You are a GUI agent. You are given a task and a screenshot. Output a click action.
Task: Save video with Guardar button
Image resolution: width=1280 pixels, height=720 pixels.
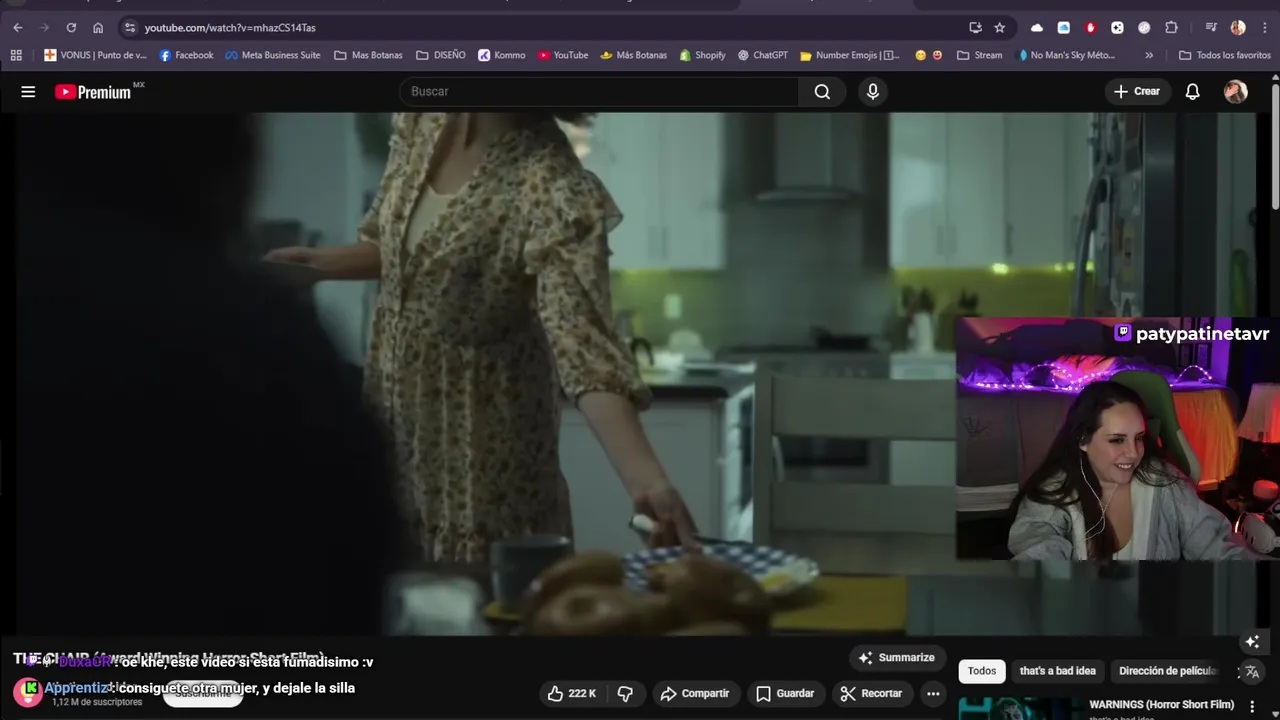785,693
